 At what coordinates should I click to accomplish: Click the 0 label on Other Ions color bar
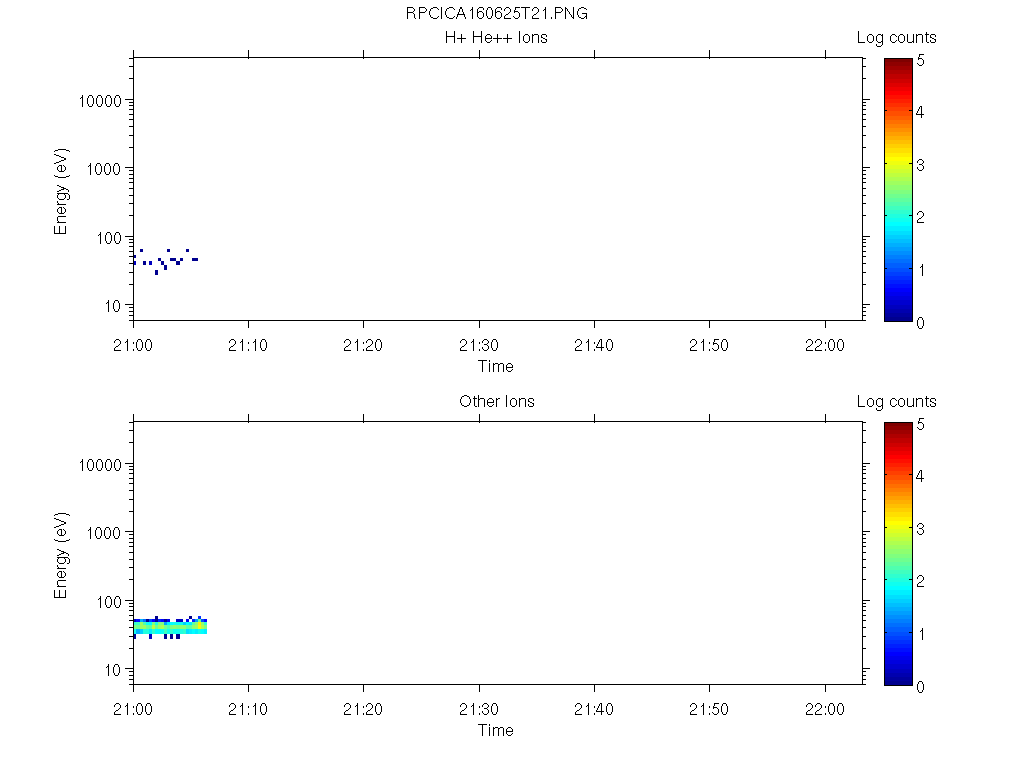point(920,687)
